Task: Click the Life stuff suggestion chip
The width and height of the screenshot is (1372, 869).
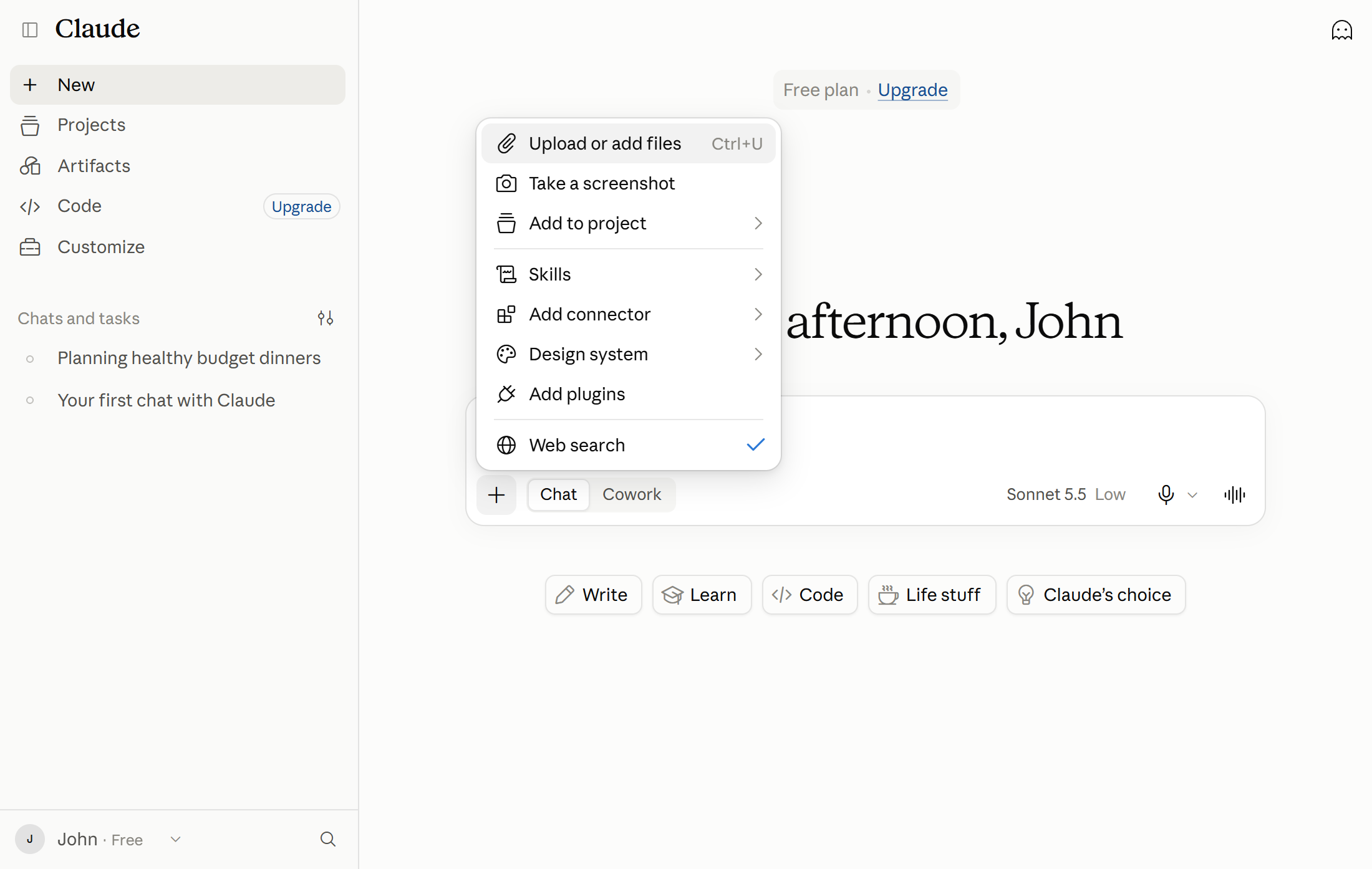Action: coord(932,595)
